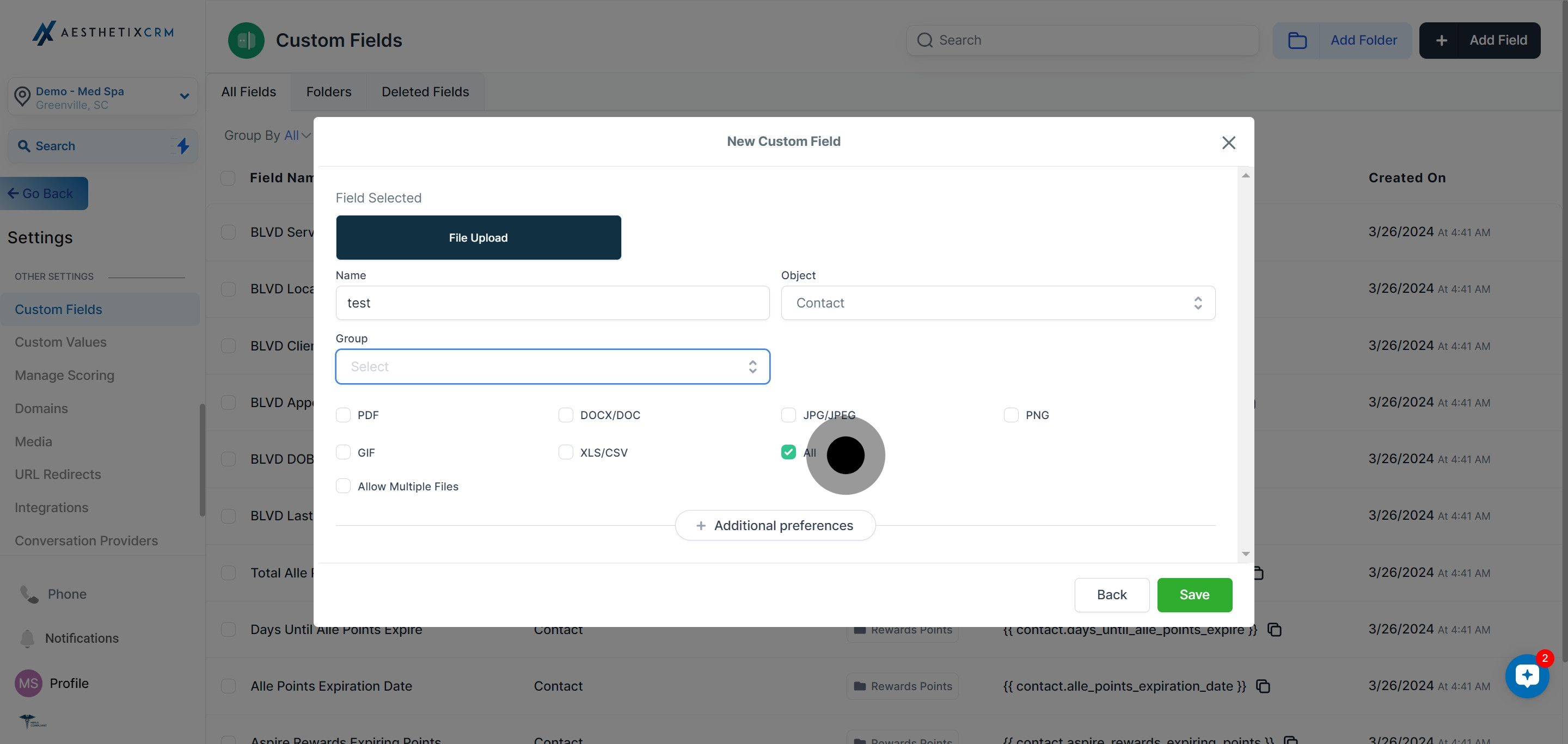Viewport: 1568px width, 744px height.
Task: Enable the PDF file type checkbox
Action: [344, 415]
